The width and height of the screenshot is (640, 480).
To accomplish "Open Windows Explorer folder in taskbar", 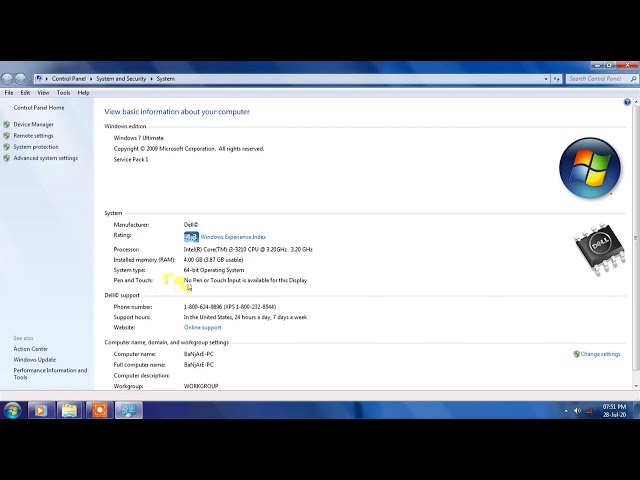I will [x=70, y=410].
